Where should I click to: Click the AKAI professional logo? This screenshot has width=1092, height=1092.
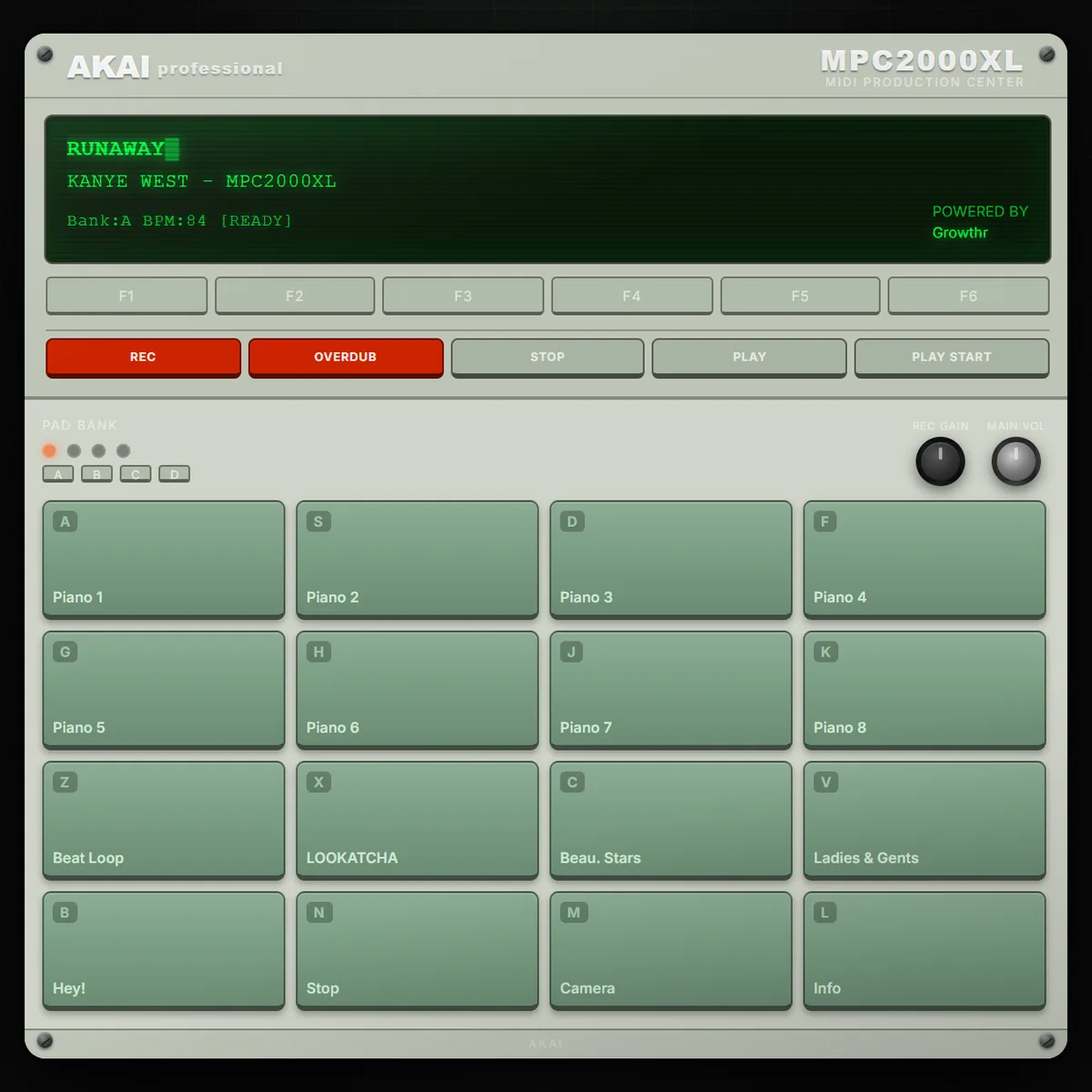175,67
